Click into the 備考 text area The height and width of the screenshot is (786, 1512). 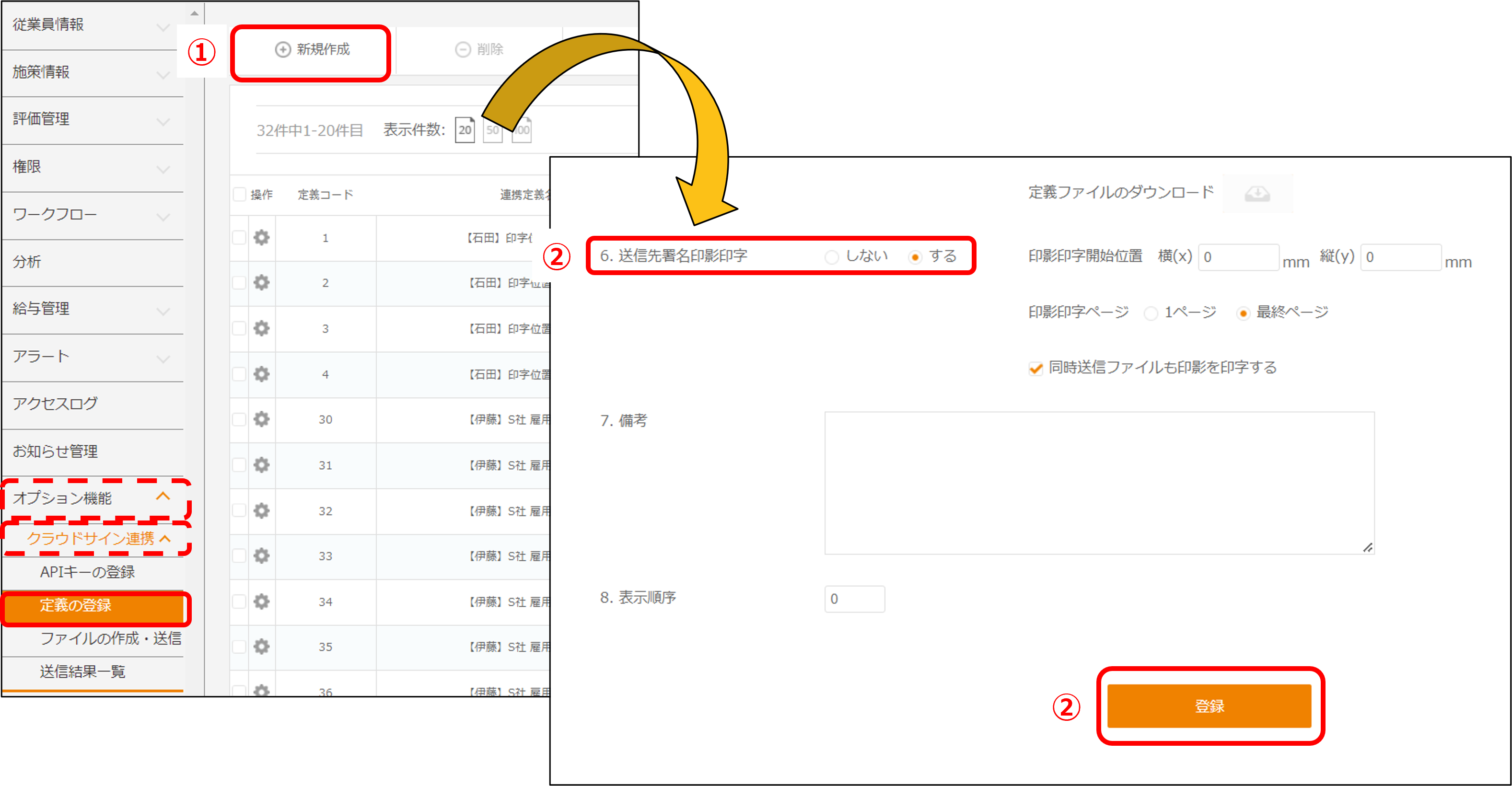click(1099, 483)
